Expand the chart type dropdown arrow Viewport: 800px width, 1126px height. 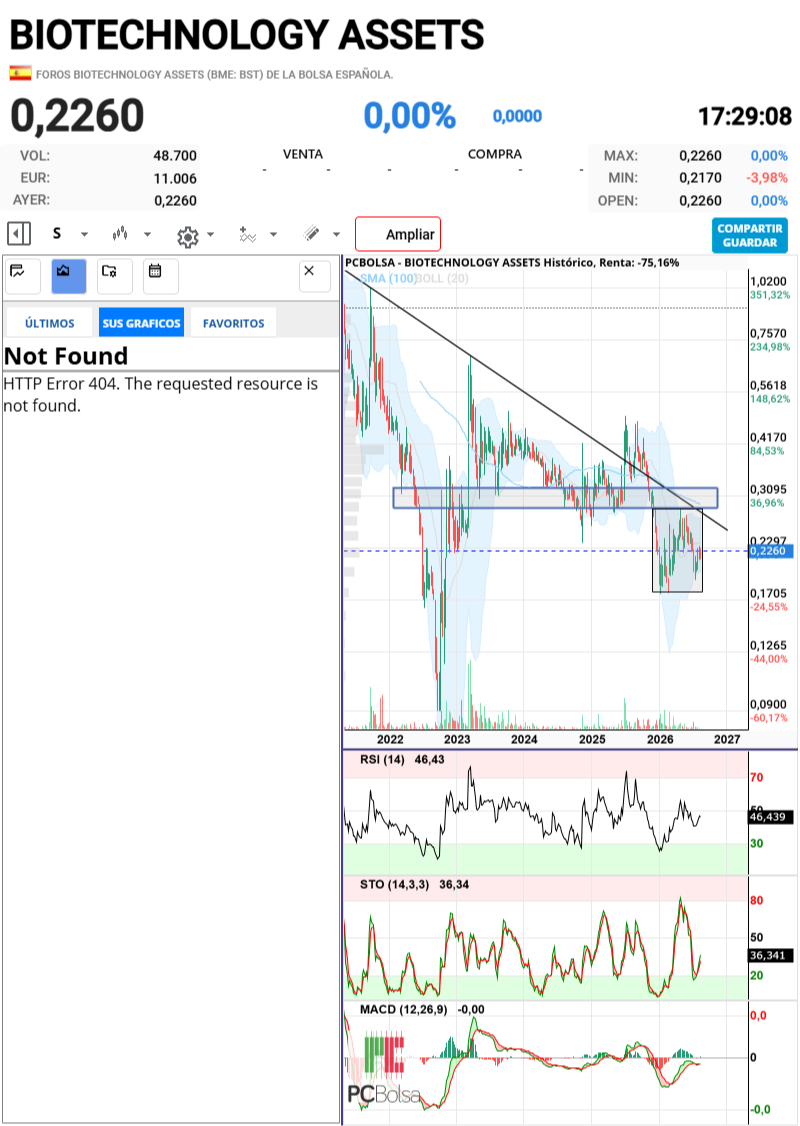click(x=147, y=235)
